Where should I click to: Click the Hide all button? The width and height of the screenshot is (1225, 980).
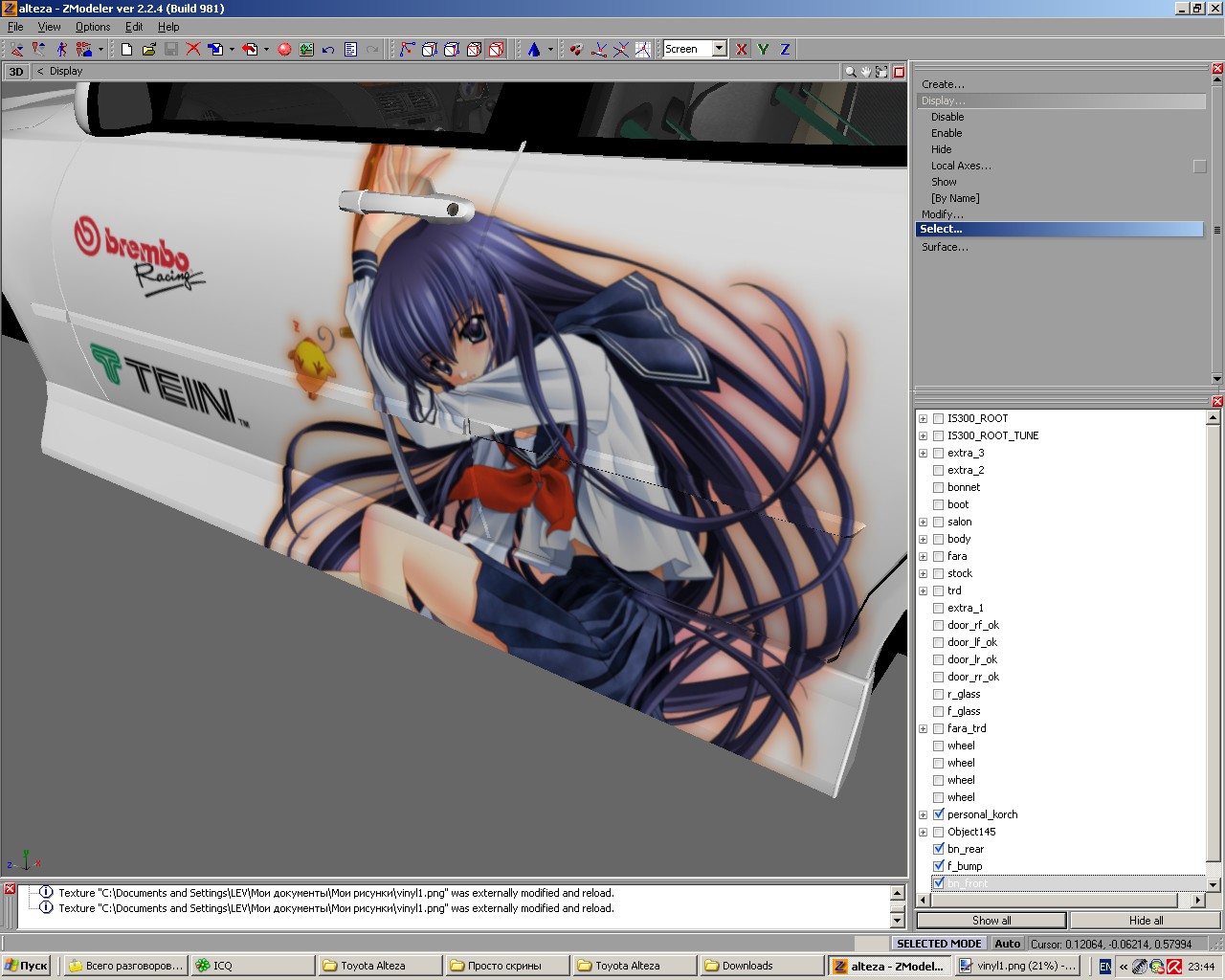click(x=1146, y=920)
